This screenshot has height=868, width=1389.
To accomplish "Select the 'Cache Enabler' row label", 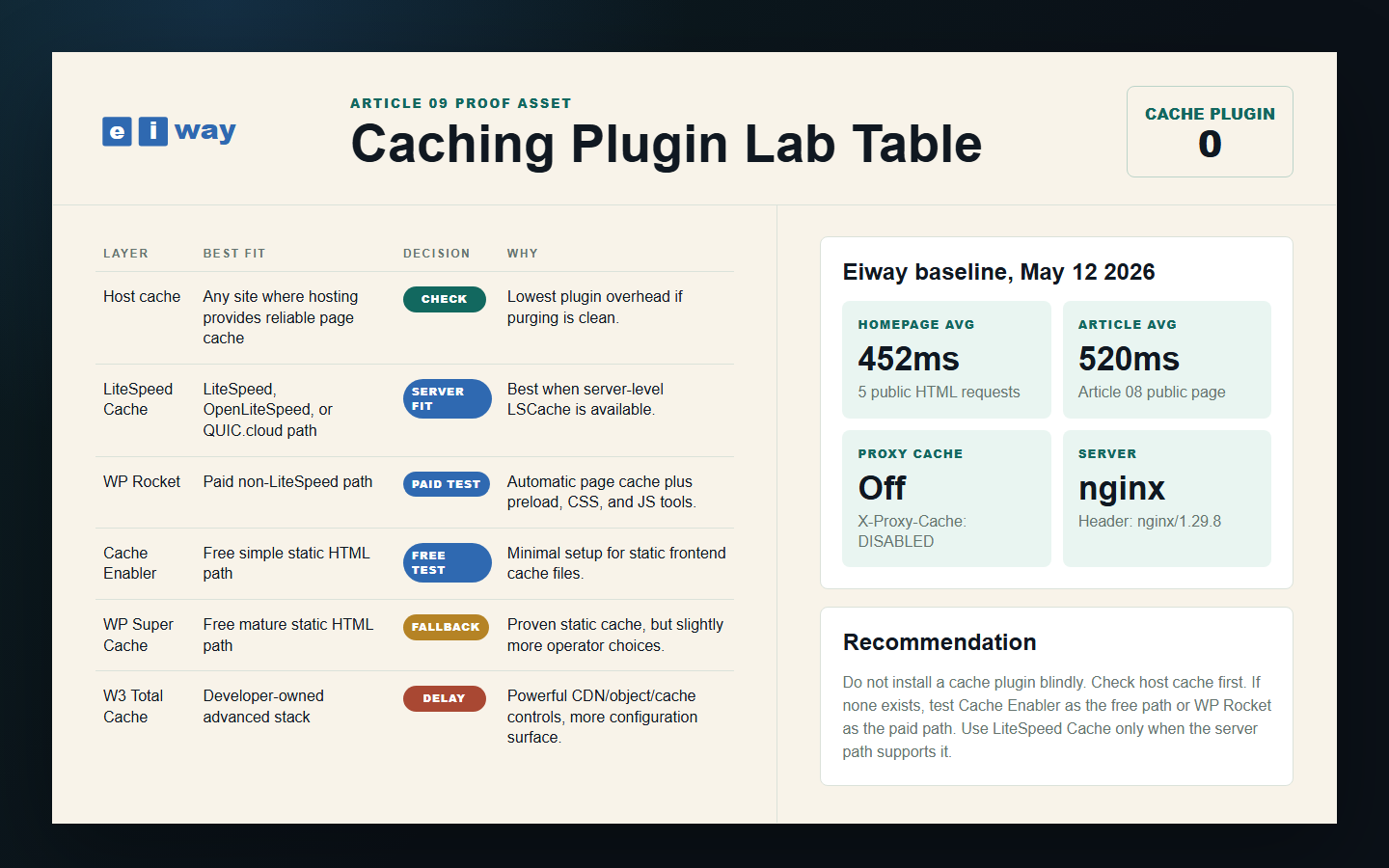I will tap(129, 563).
